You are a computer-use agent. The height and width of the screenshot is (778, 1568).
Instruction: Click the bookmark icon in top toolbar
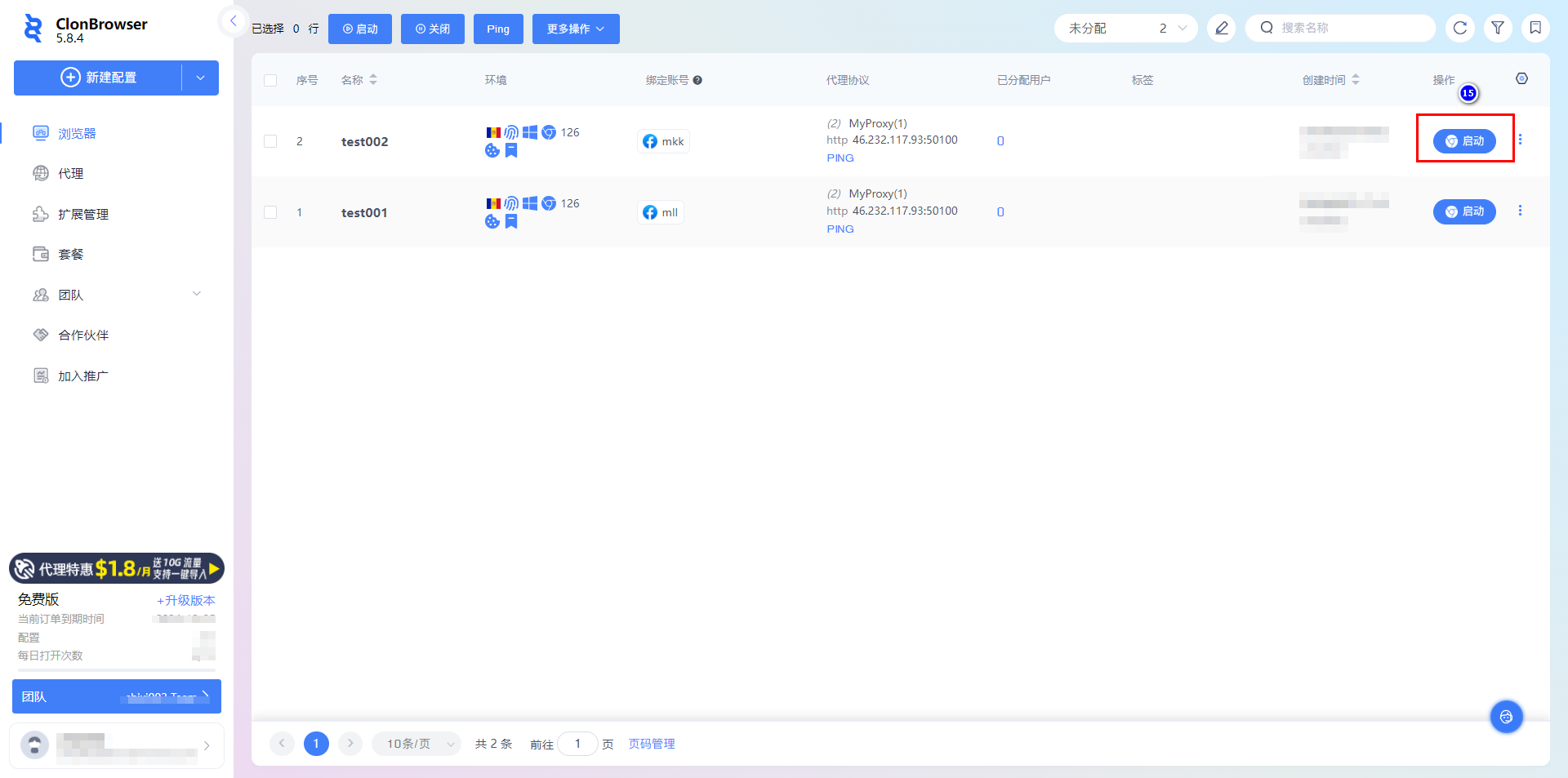coord(1535,29)
